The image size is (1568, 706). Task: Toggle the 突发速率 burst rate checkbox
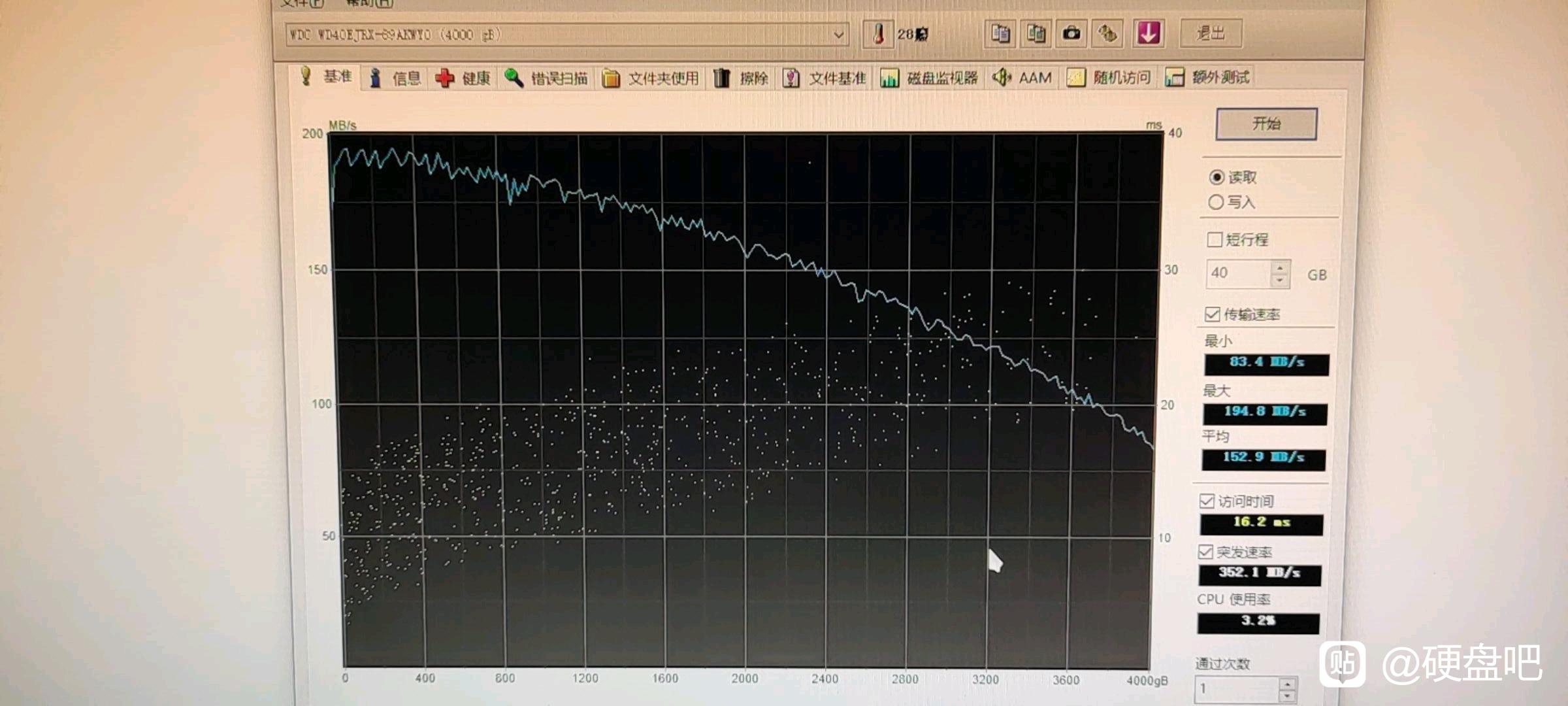click(1205, 552)
